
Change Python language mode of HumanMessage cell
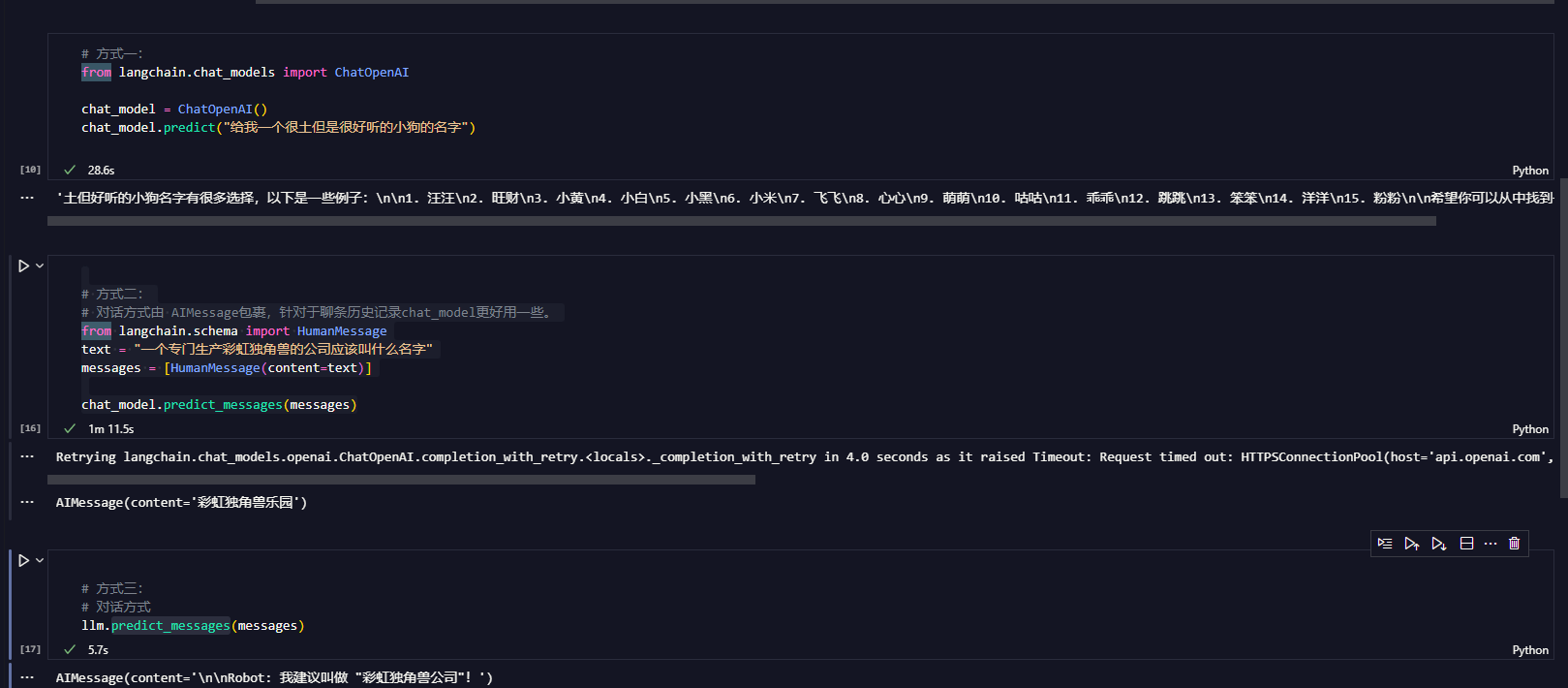point(1530,429)
